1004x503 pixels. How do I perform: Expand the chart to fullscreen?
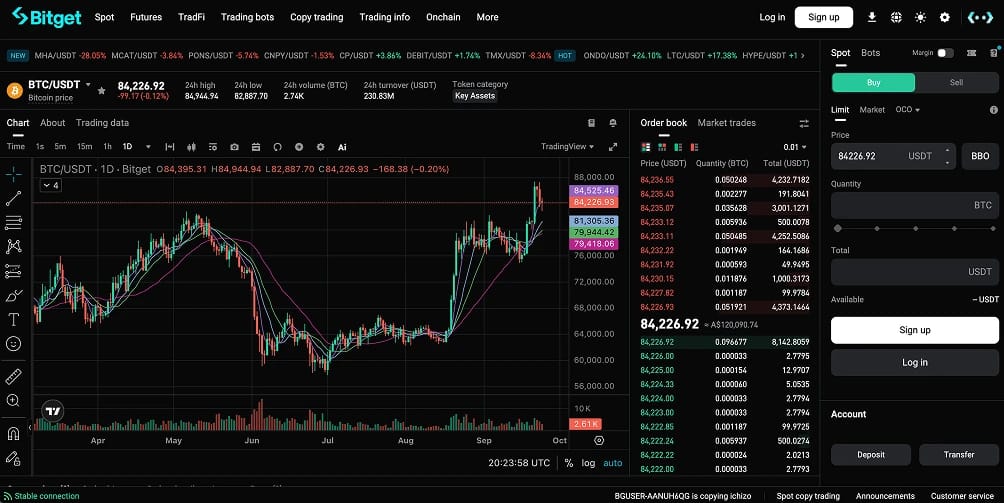613,147
